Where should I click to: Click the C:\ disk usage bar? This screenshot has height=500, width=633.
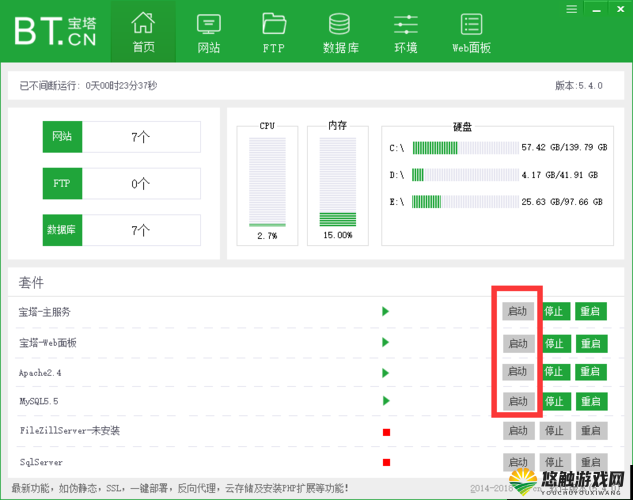[465, 148]
